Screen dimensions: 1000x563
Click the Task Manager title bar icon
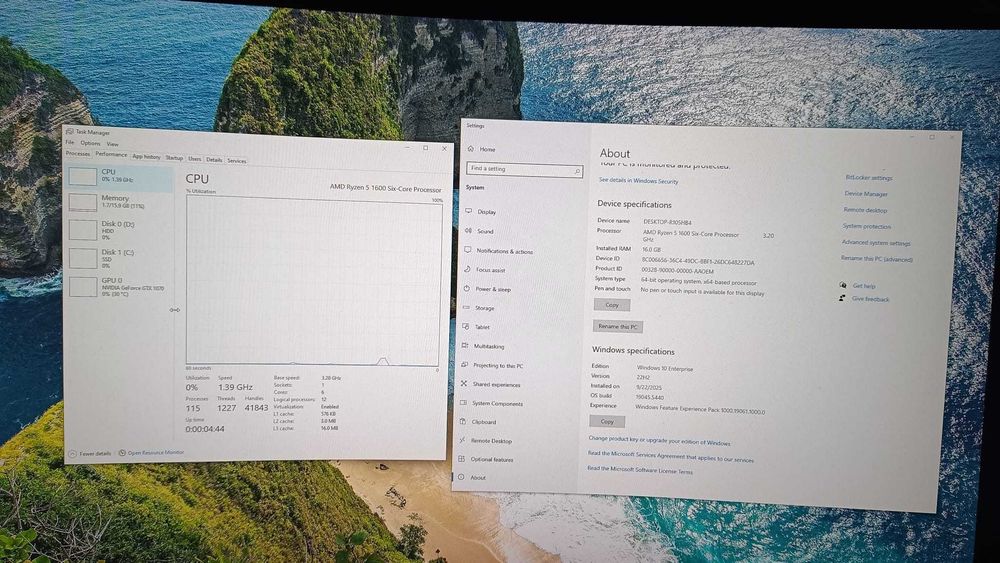click(x=70, y=132)
